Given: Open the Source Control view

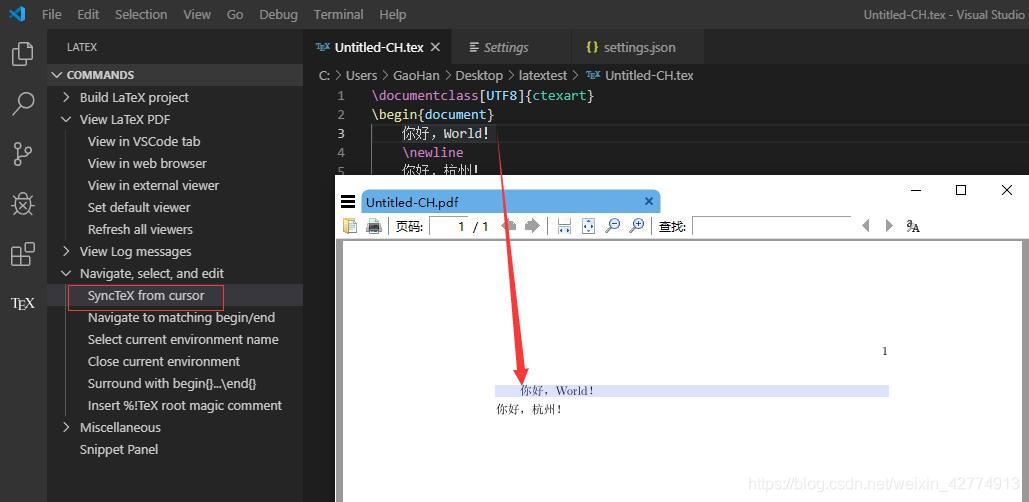Looking at the screenshot, I should (23, 154).
